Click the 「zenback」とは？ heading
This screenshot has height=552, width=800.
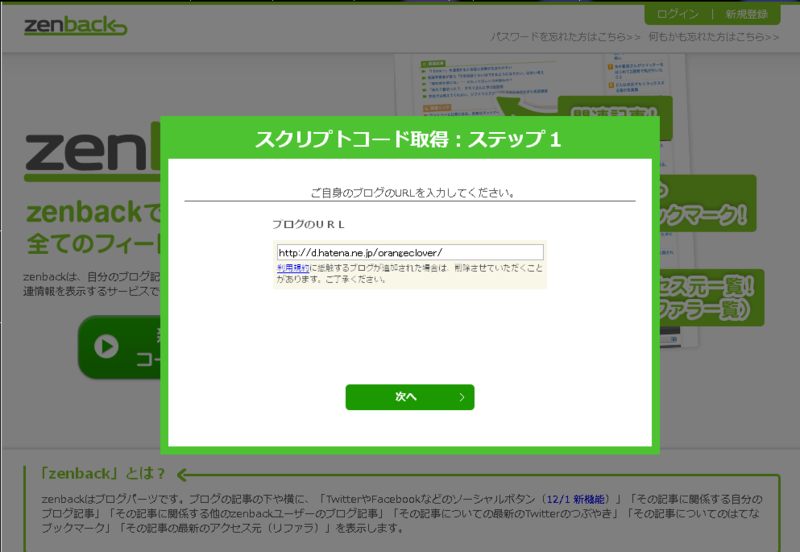pyautogui.click(x=103, y=473)
